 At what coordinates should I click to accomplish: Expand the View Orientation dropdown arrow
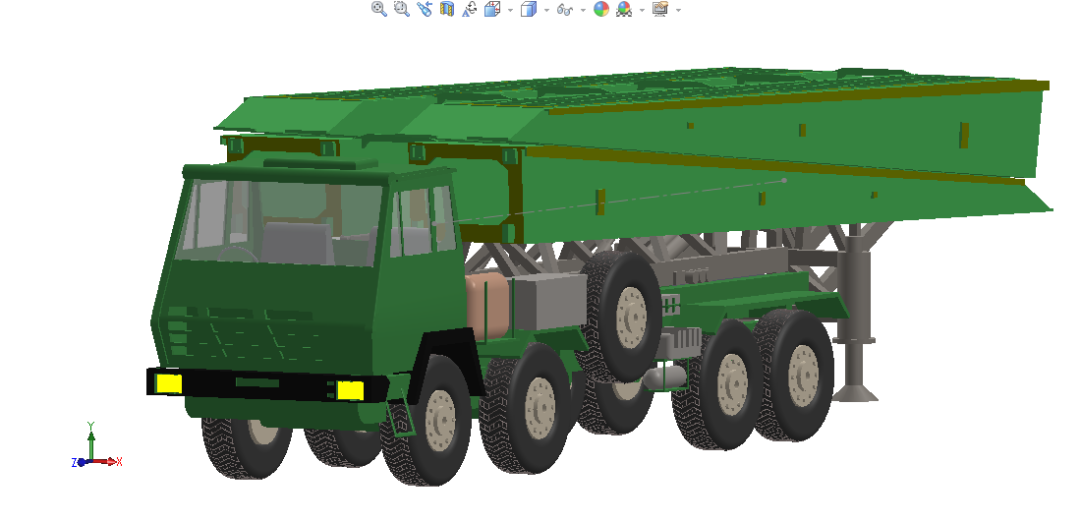pyautogui.click(x=510, y=10)
